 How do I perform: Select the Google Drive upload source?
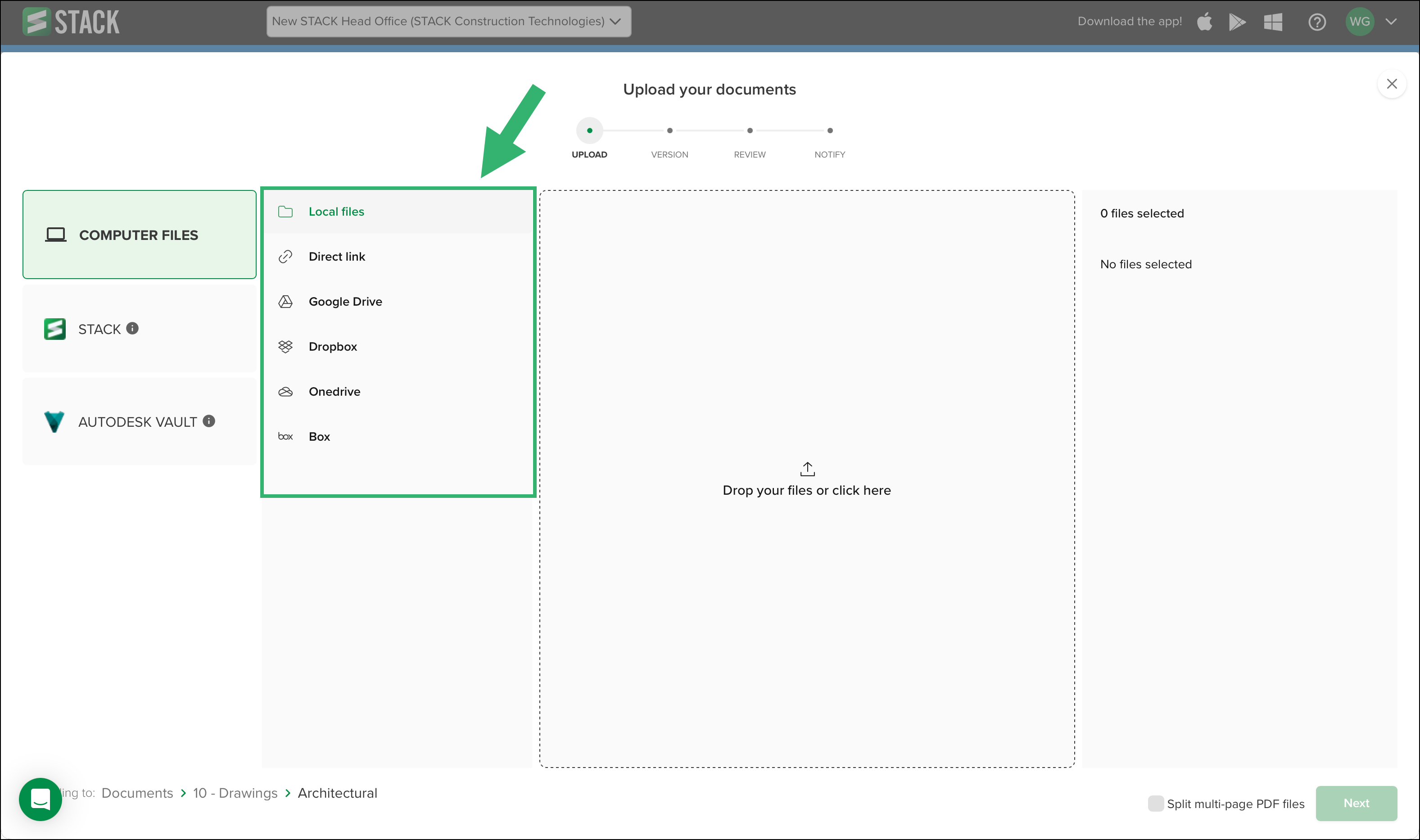[x=345, y=301]
